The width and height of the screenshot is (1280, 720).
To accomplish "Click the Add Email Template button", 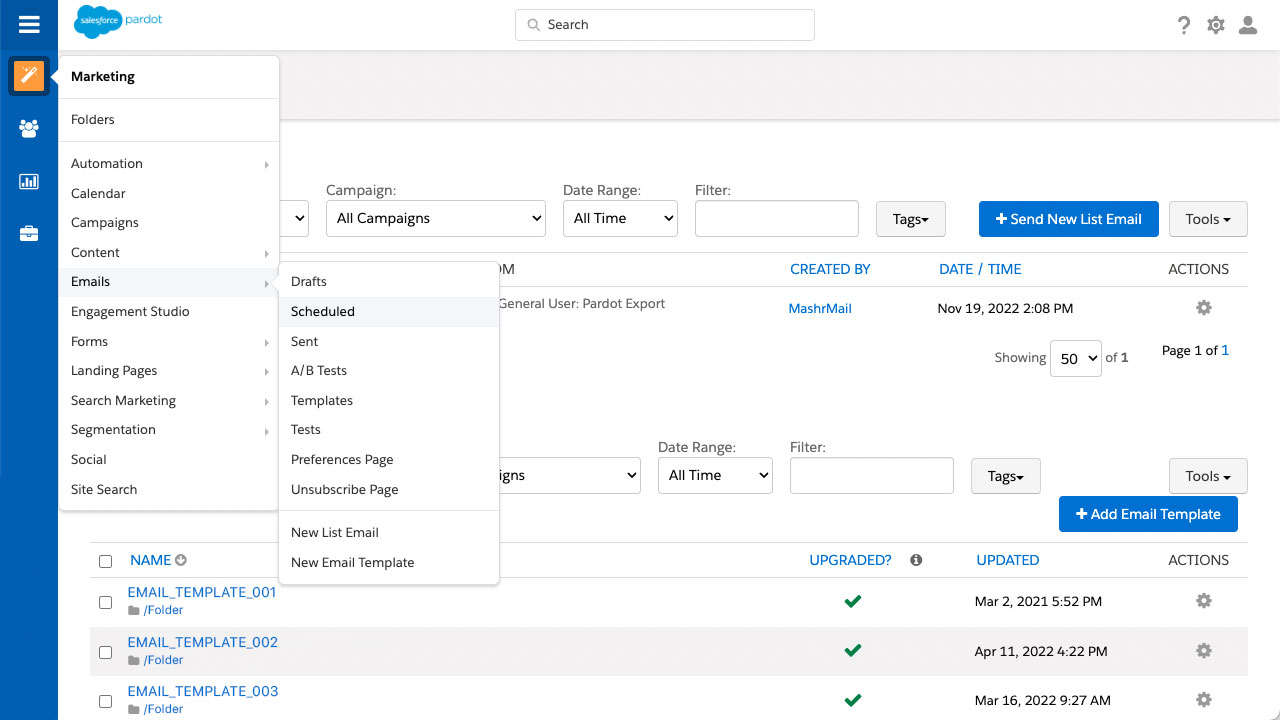I will (1148, 514).
